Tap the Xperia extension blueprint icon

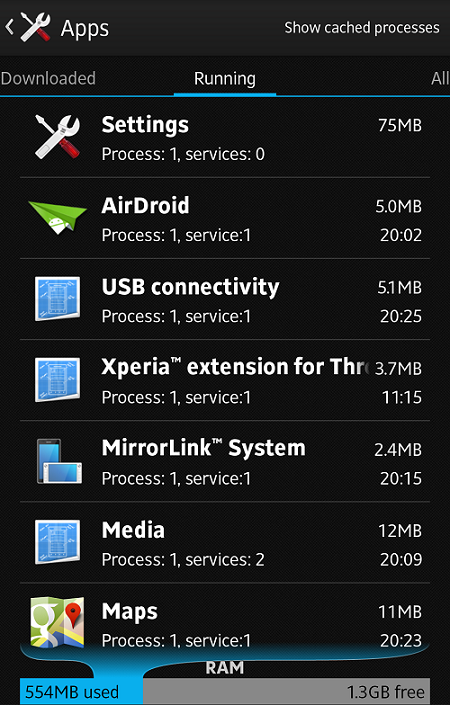click(x=58, y=379)
